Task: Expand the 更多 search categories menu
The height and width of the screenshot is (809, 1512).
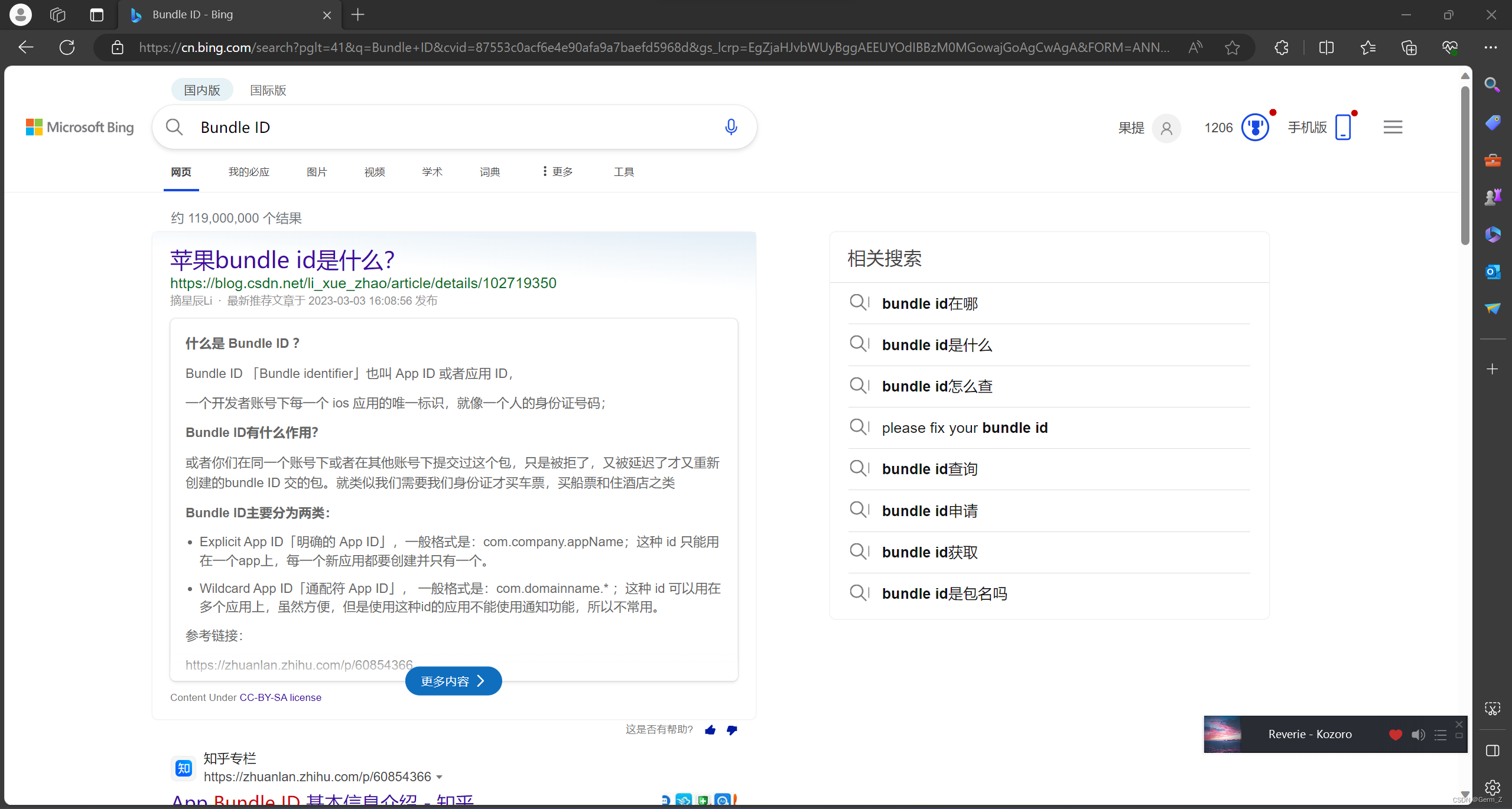Action: coord(558,171)
